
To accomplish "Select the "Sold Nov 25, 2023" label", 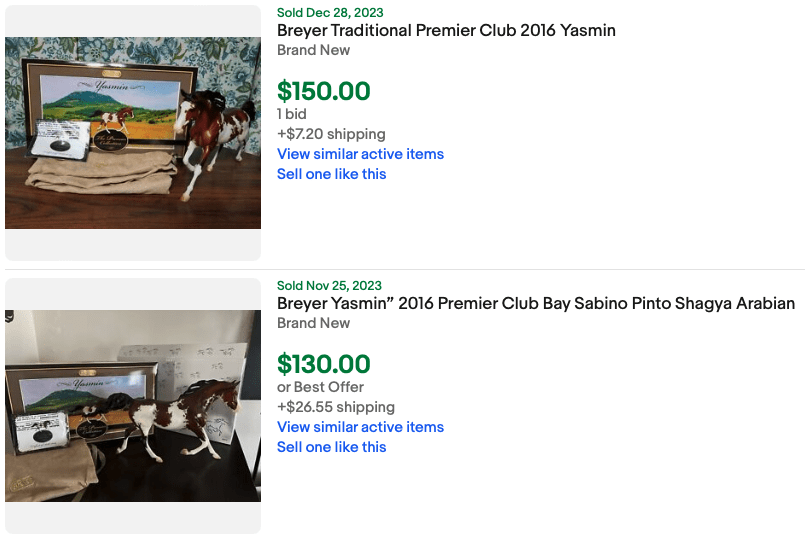I will point(329,286).
